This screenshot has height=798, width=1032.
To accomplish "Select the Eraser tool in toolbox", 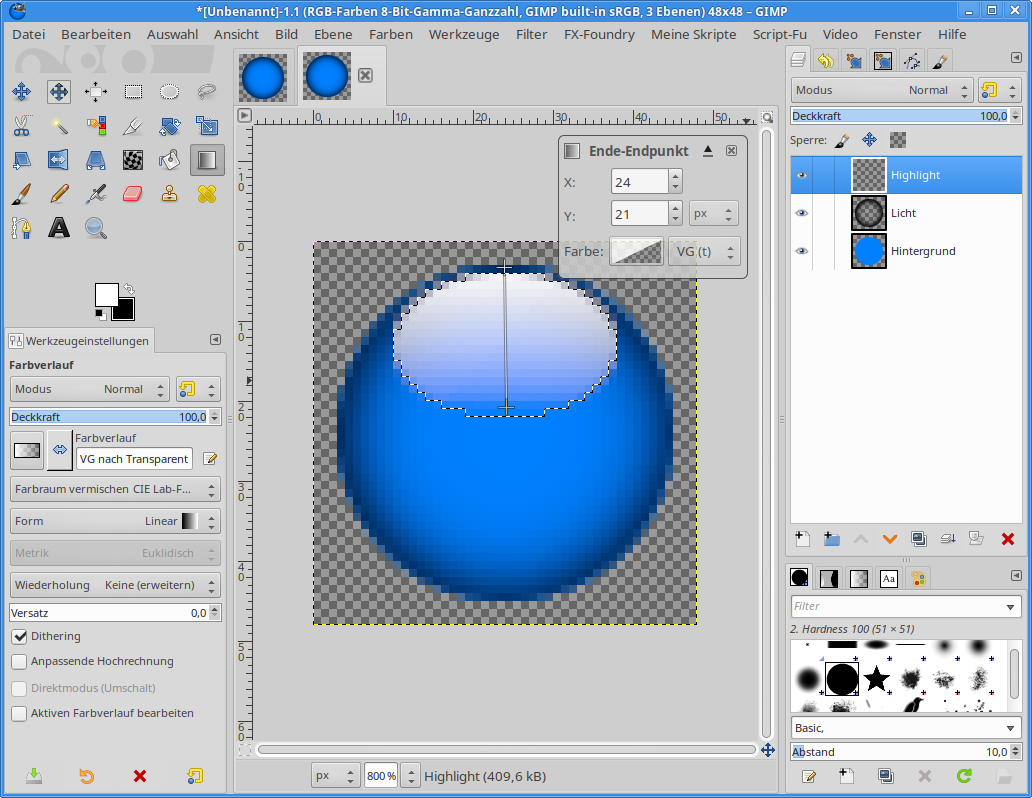I will coord(132,193).
